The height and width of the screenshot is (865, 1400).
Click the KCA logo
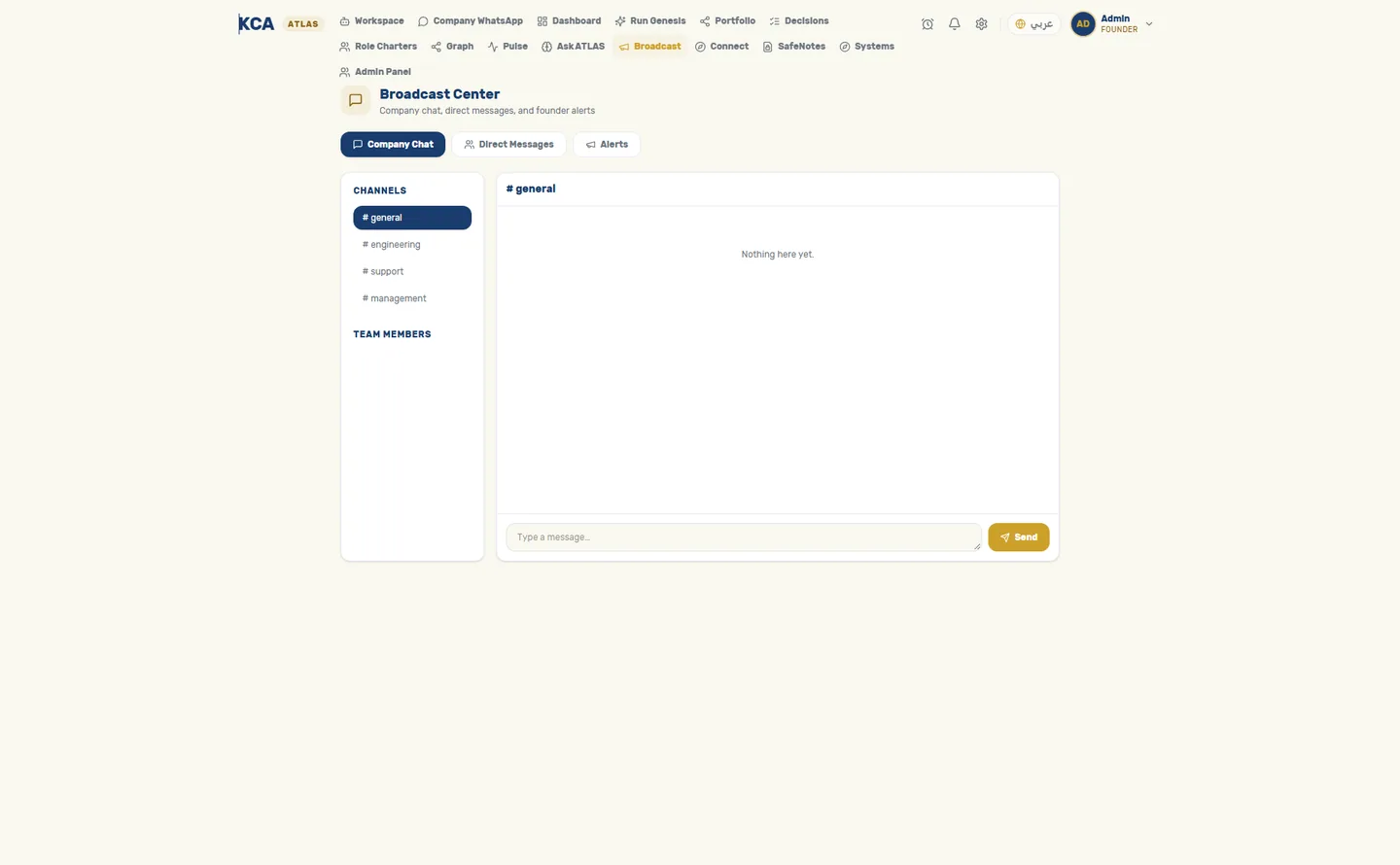[x=257, y=24]
